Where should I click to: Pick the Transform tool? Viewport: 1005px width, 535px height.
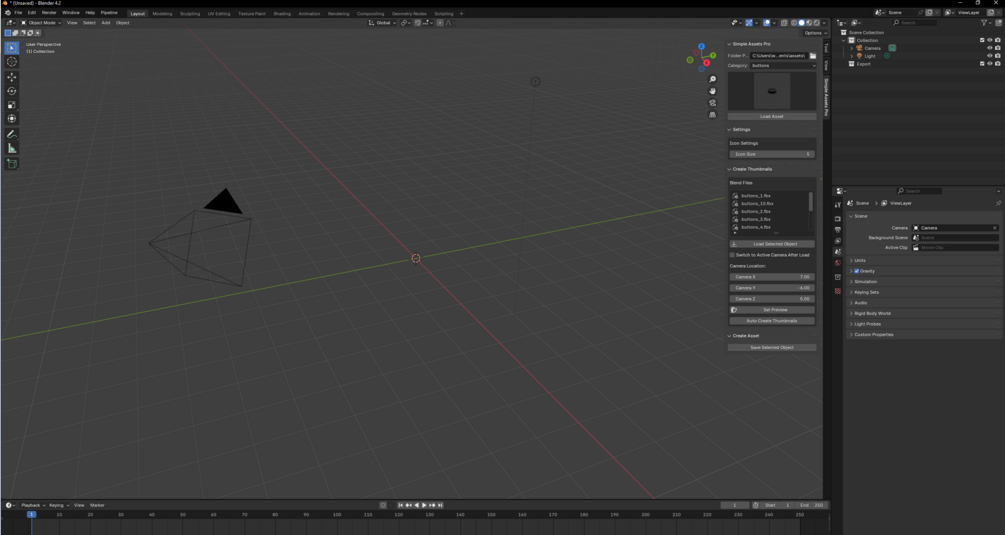click(x=12, y=119)
